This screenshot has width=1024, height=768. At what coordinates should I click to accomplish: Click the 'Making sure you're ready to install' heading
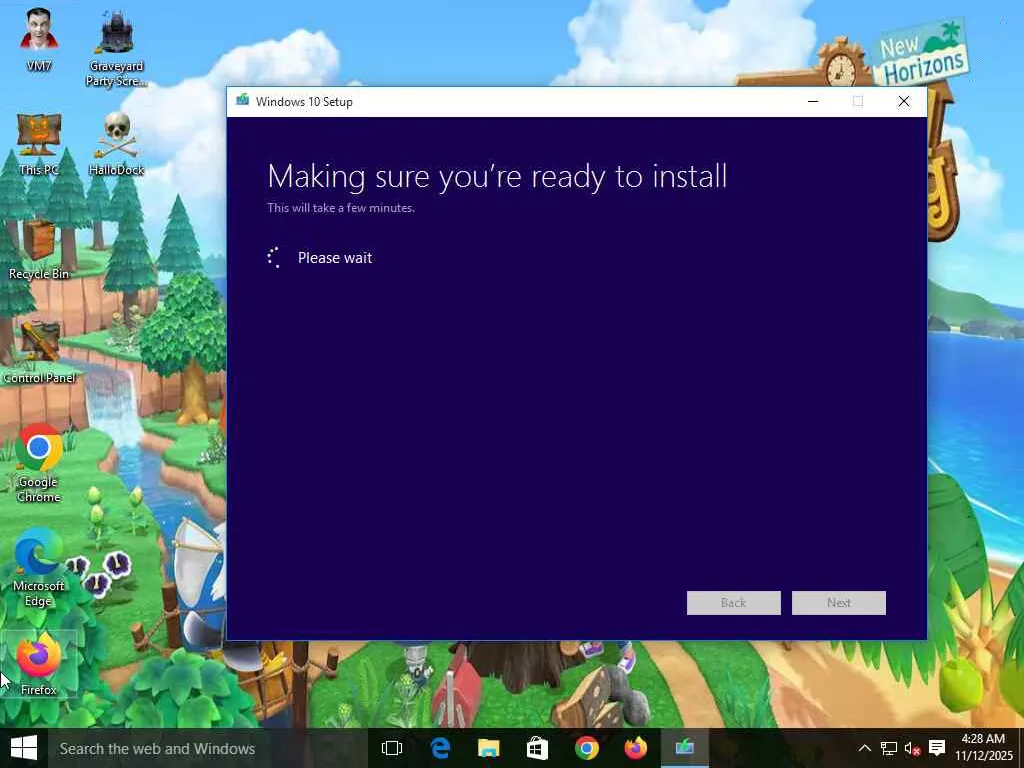[497, 177]
